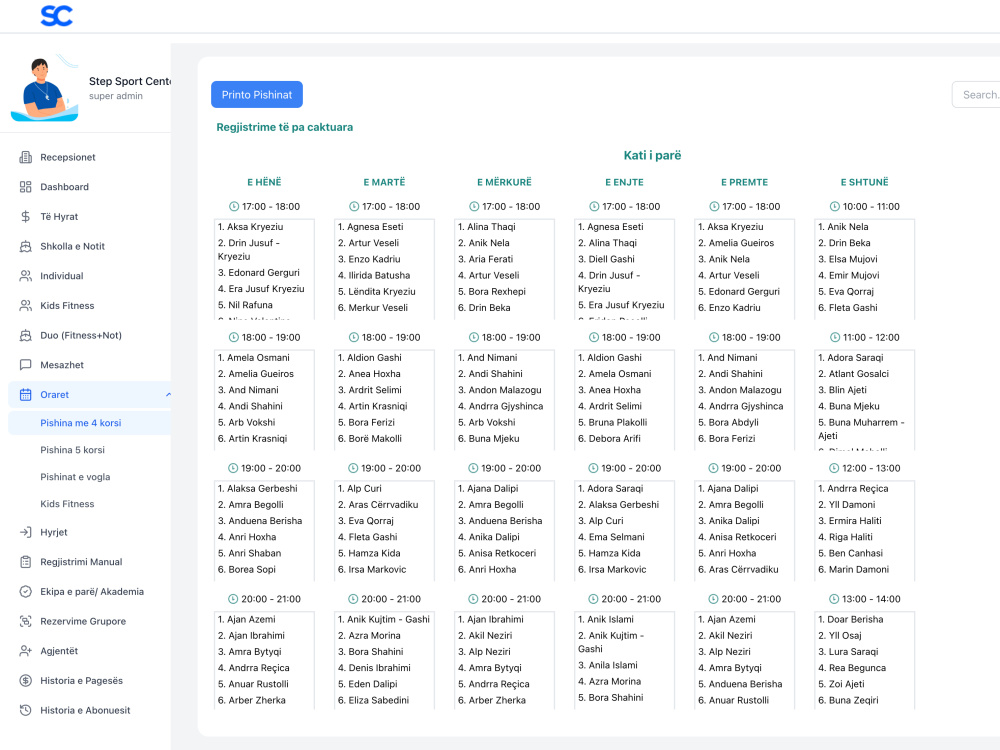Open the Mesazhet menu item

click(62, 365)
